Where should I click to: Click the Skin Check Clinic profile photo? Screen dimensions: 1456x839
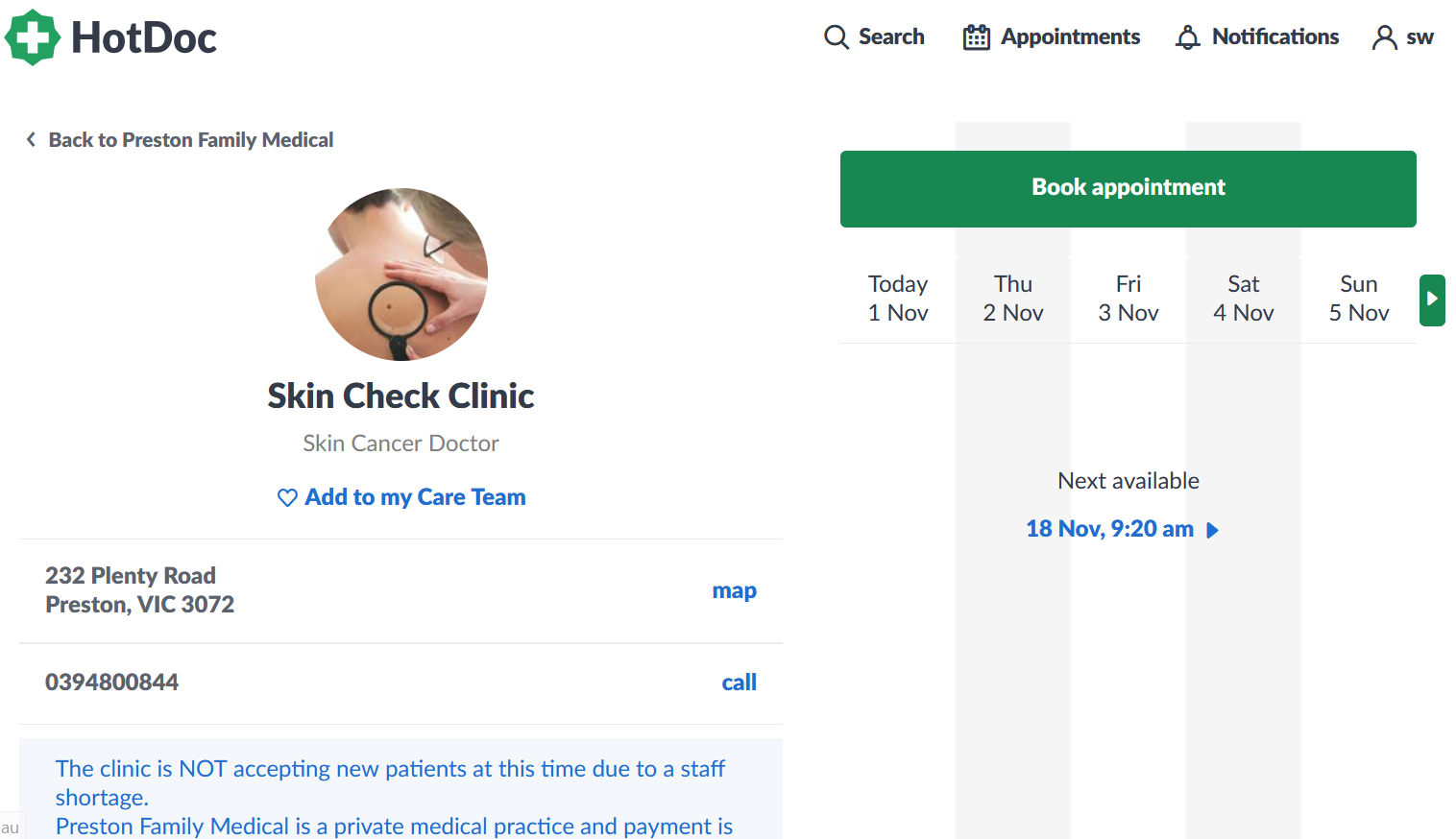click(400, 276)
